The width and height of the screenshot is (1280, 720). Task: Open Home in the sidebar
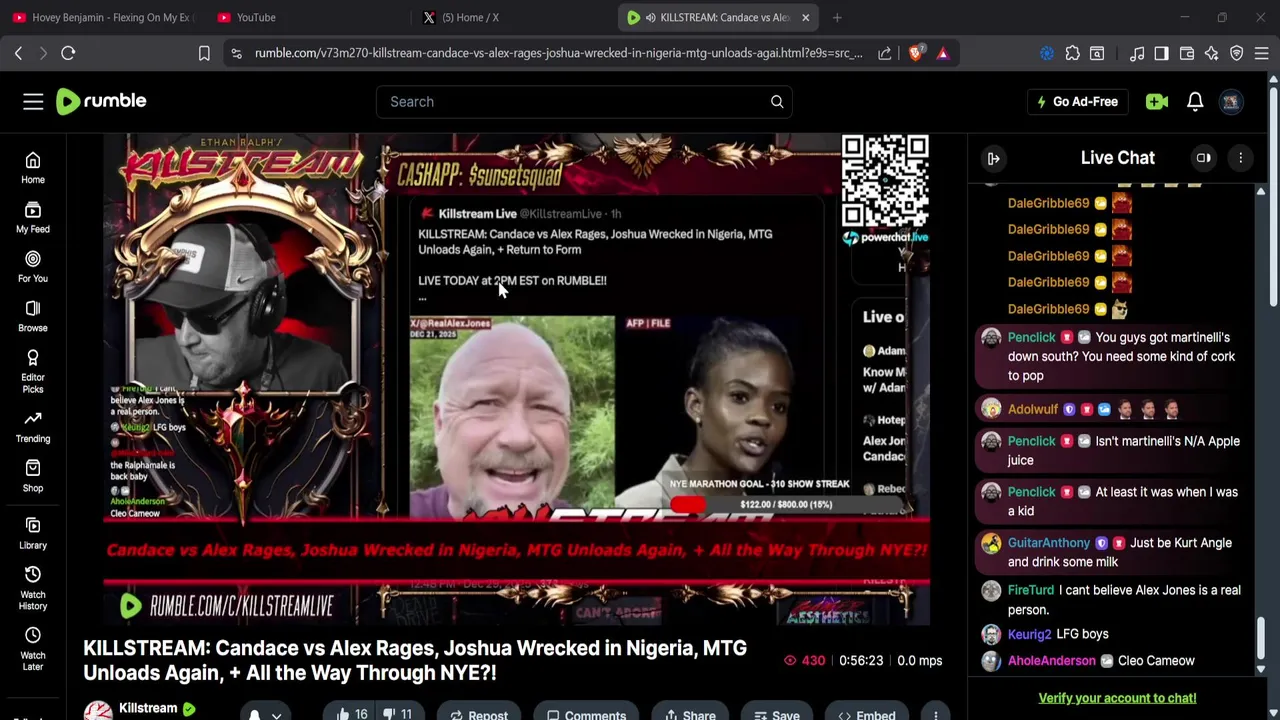click(x=33, y=168)
